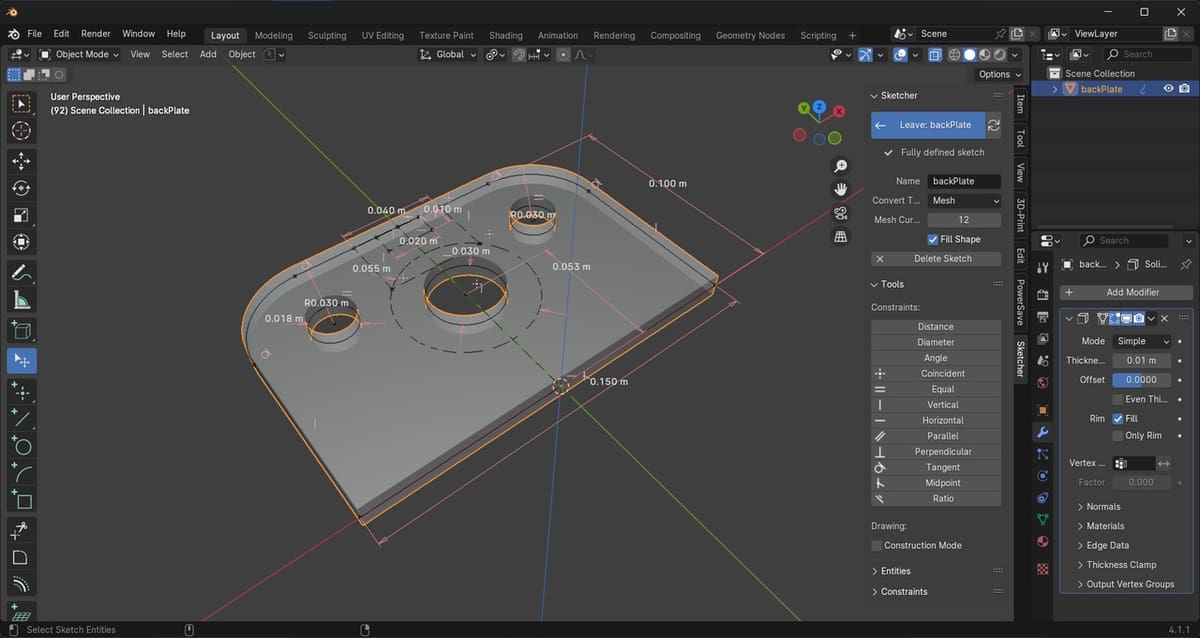Open the Object Data properties tab icon
Viewport: 1200px width, 638px height.
tap(1043, 519)
